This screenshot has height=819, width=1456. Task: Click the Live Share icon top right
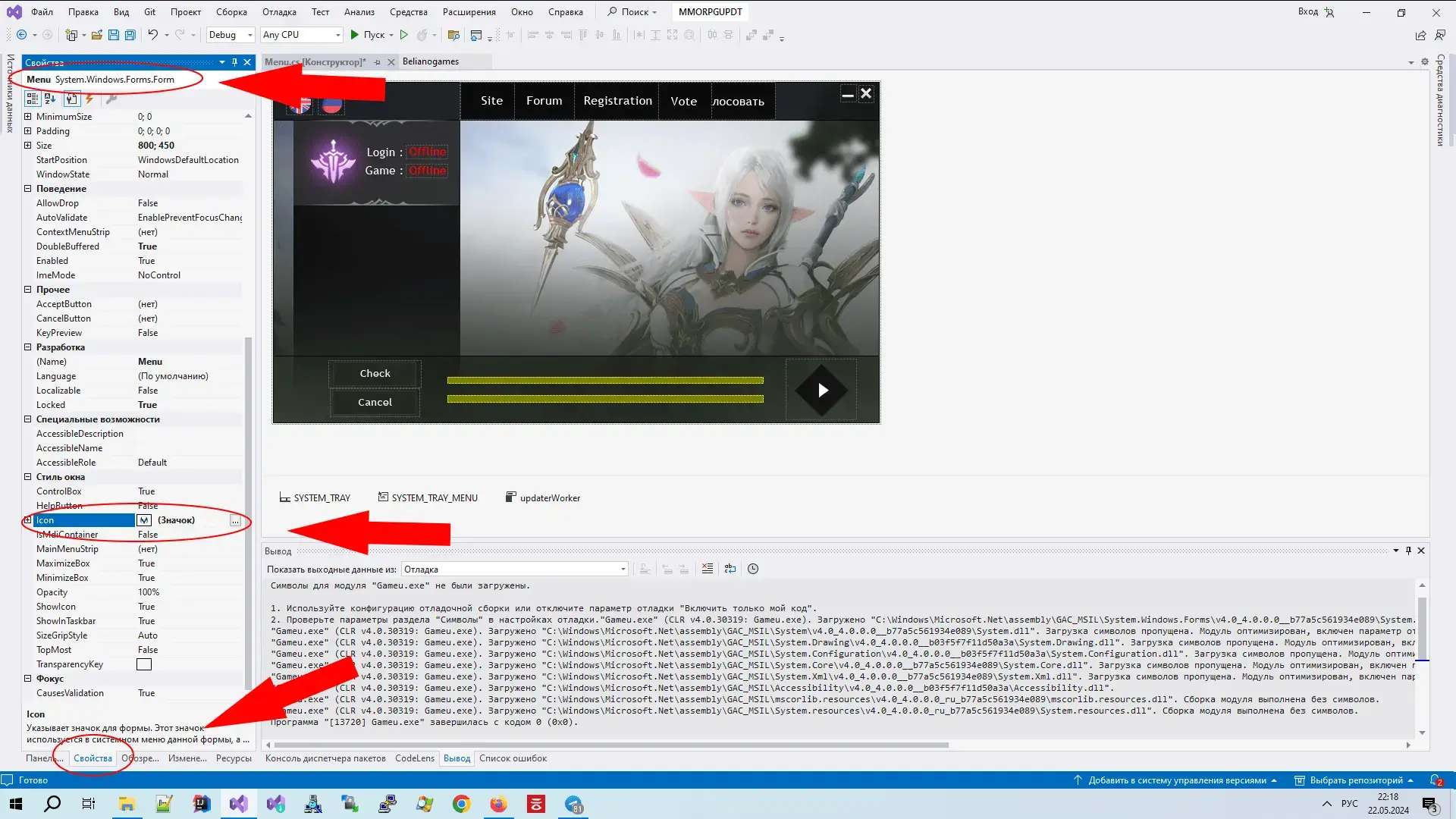click(x=1420, y=35)
